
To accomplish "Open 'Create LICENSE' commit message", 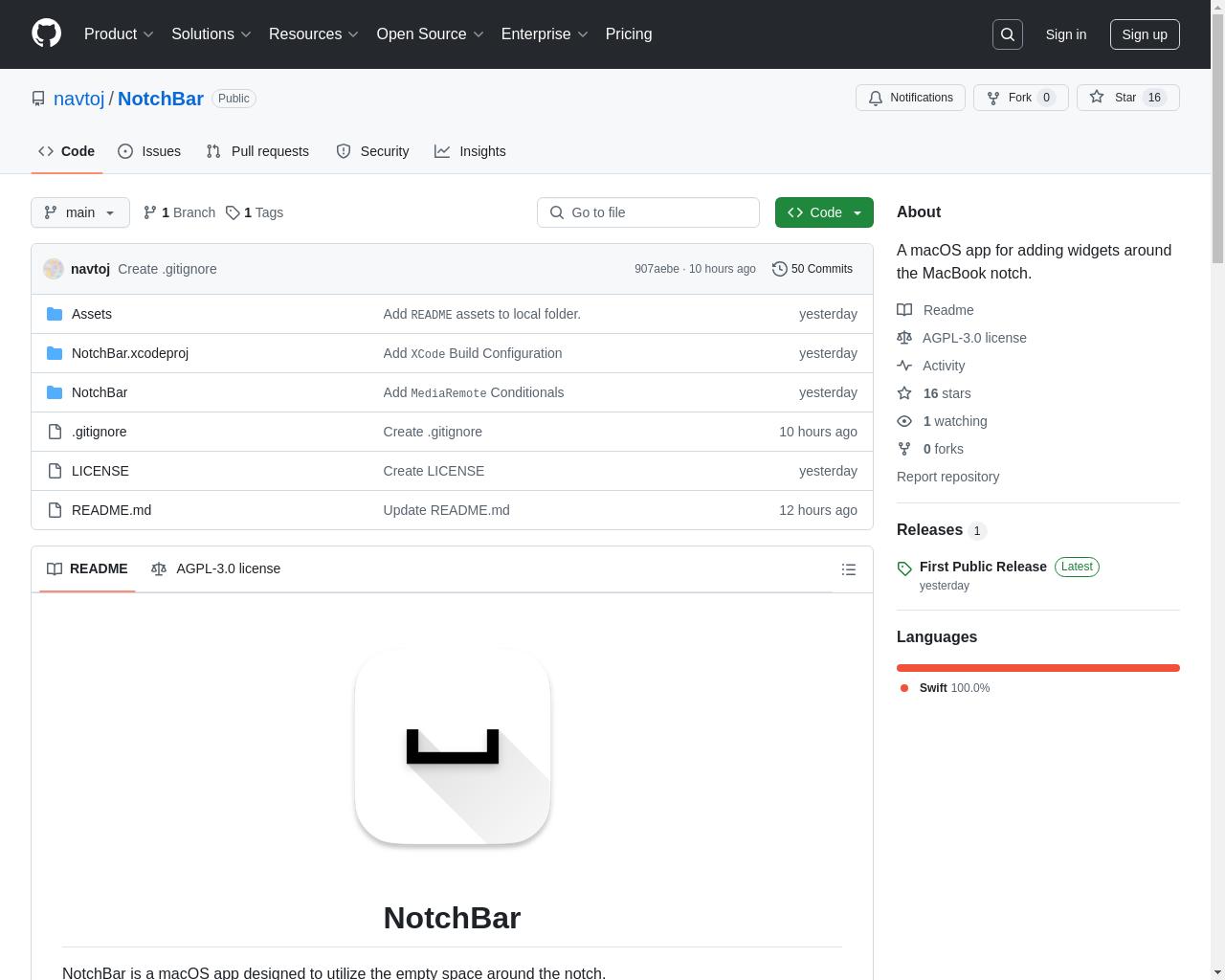I will 434,471.
